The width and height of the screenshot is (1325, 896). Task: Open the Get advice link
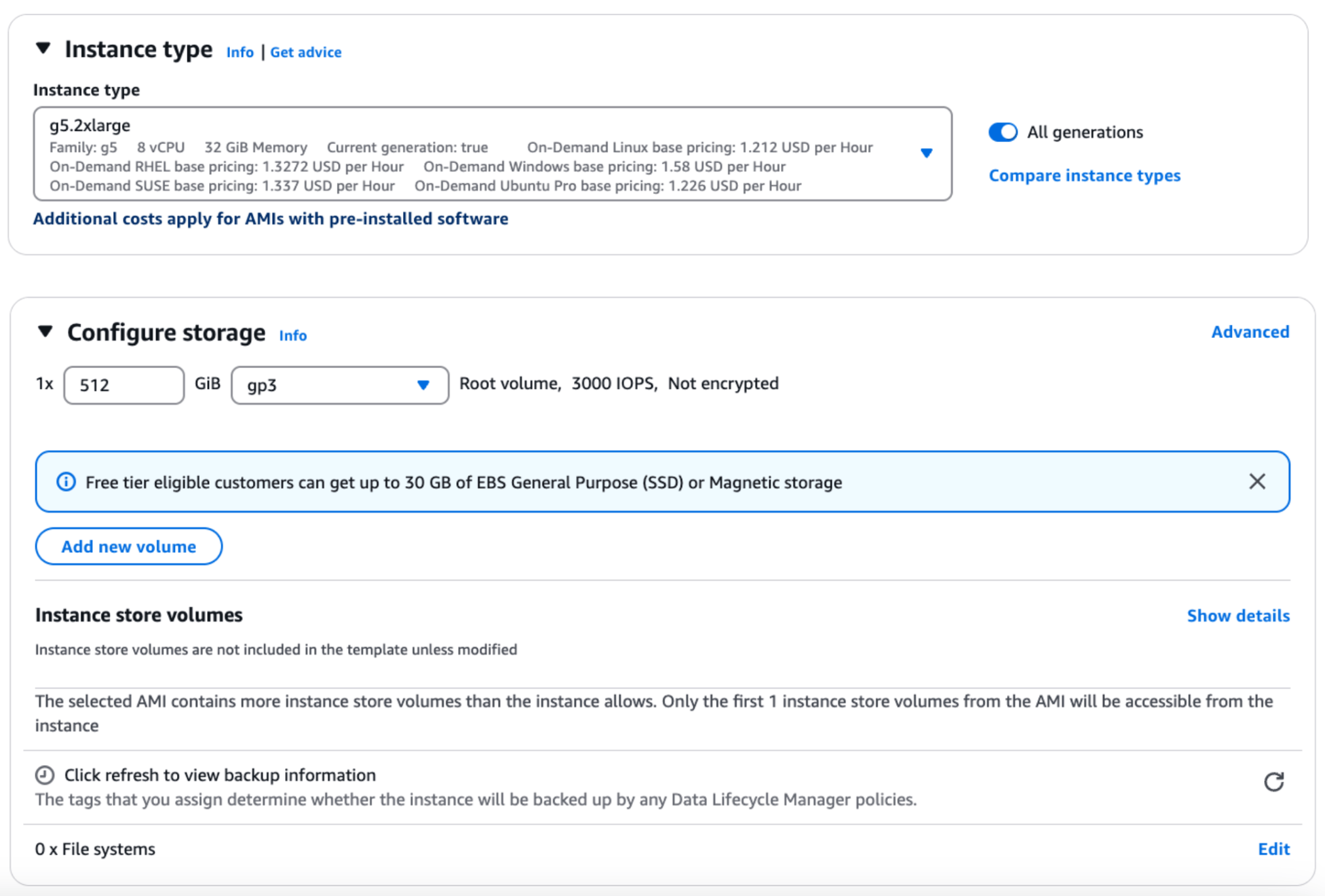[305, 52]
